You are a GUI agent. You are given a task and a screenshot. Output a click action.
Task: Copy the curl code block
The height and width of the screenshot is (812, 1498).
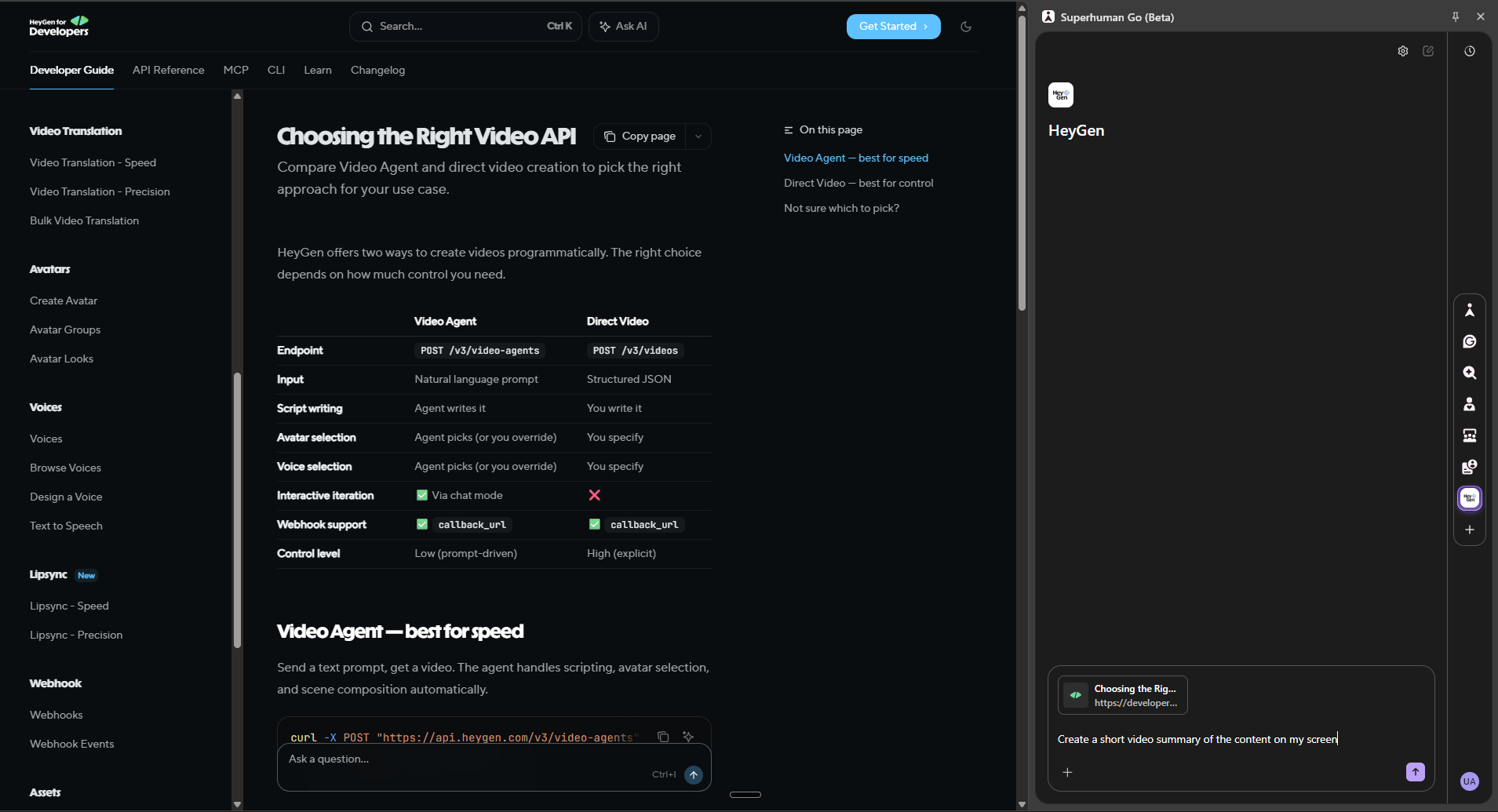(663, 737)
